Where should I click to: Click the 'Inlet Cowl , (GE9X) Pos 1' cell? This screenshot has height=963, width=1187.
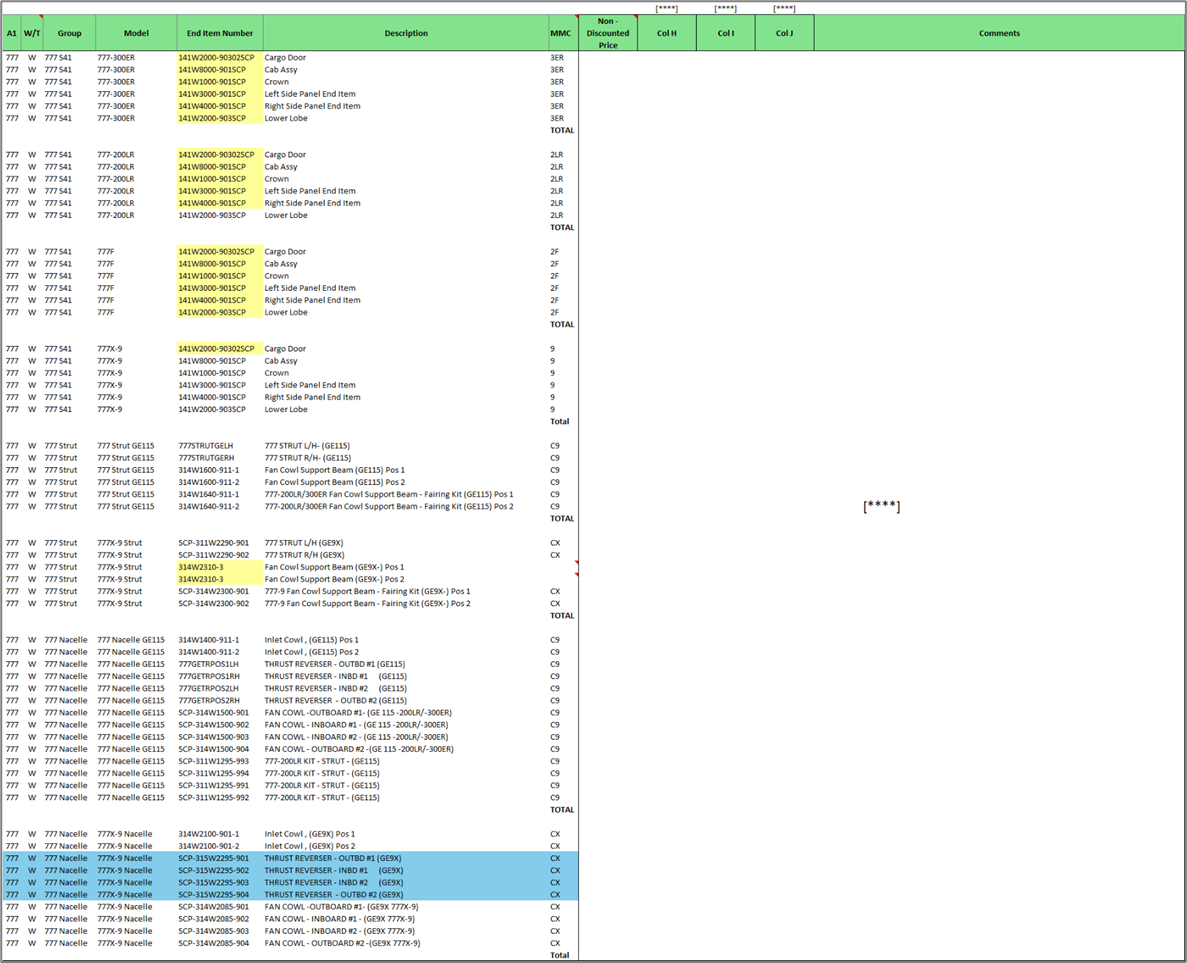[310, 834]
